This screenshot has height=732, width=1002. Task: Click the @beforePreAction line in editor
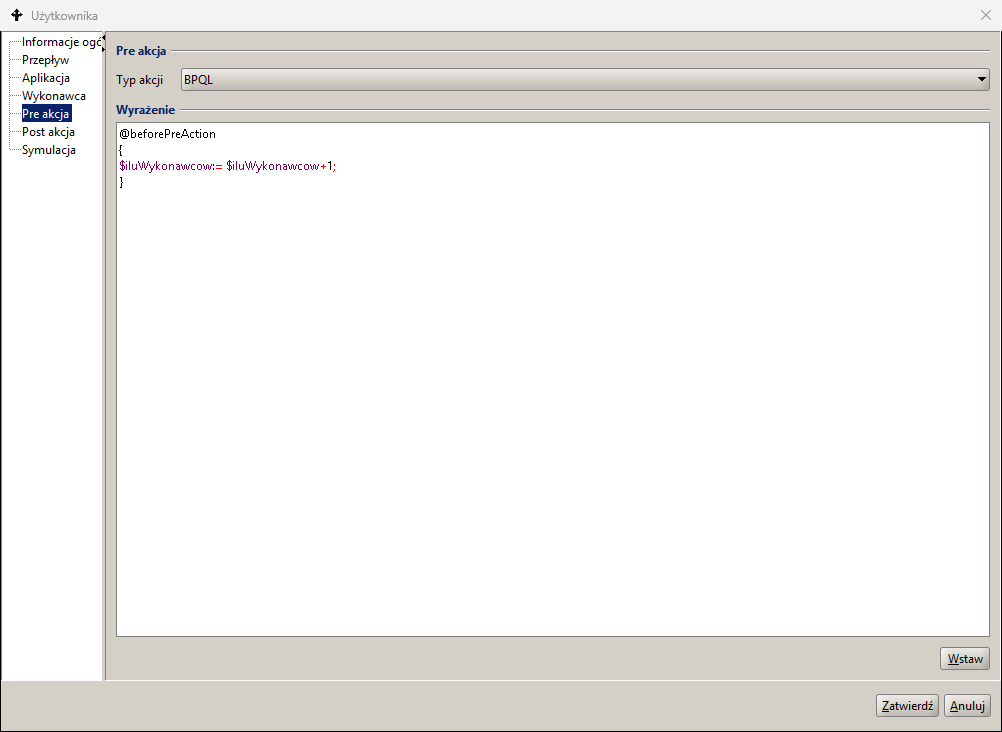point(167,134)
